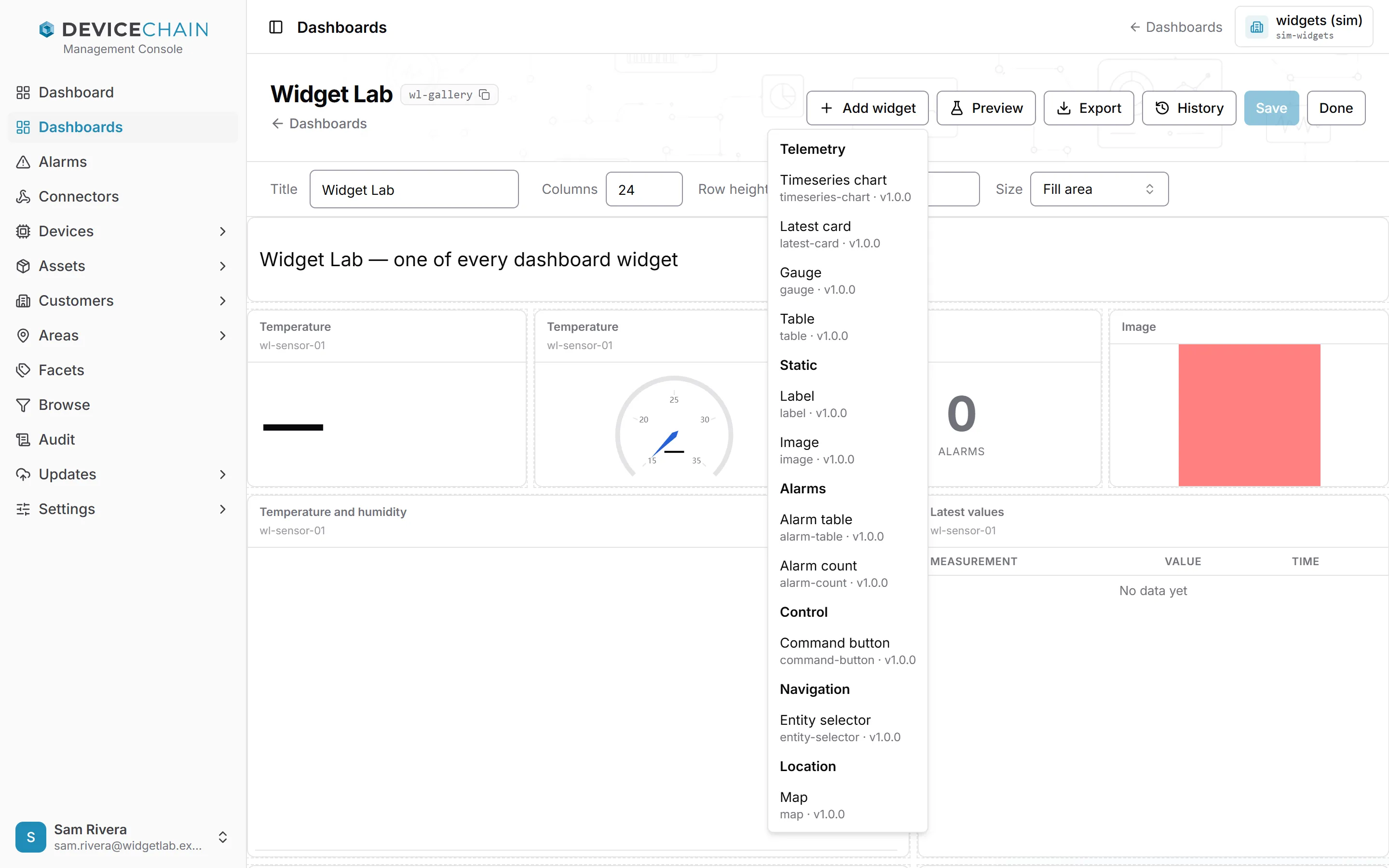Select Entity selector widget option
Image resolution: width=1389 pixels, height=868 pixels.
(847, 728)
